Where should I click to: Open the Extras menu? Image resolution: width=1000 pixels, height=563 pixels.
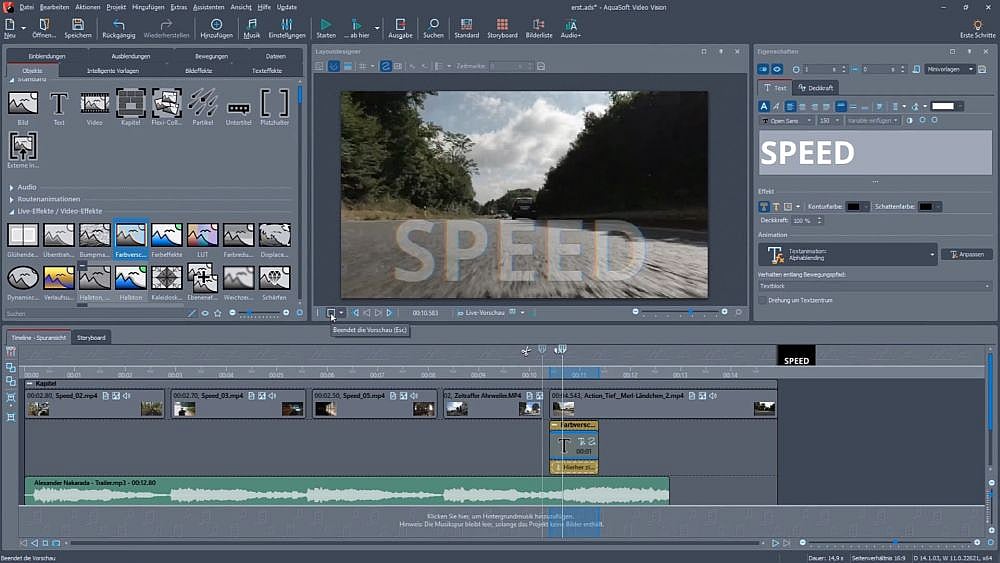coord(178,7)
